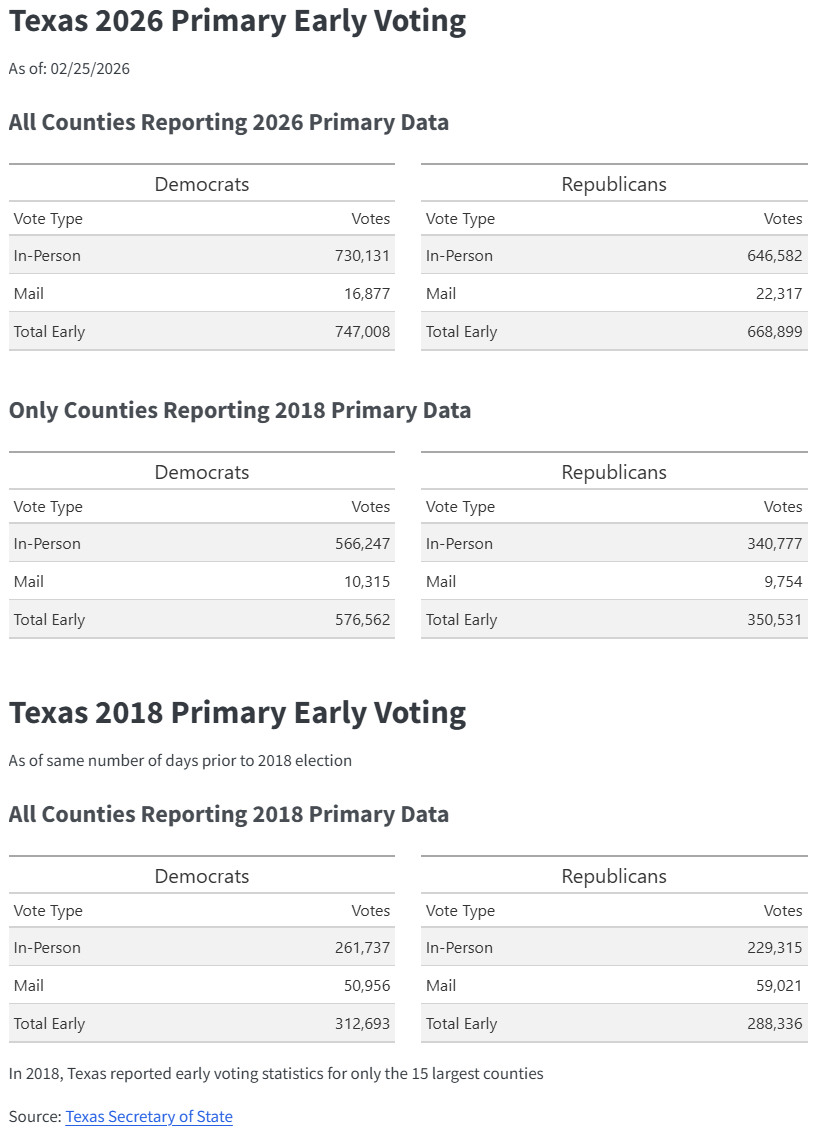Click the Republicans in-person value 340,777

pos(774,543)
